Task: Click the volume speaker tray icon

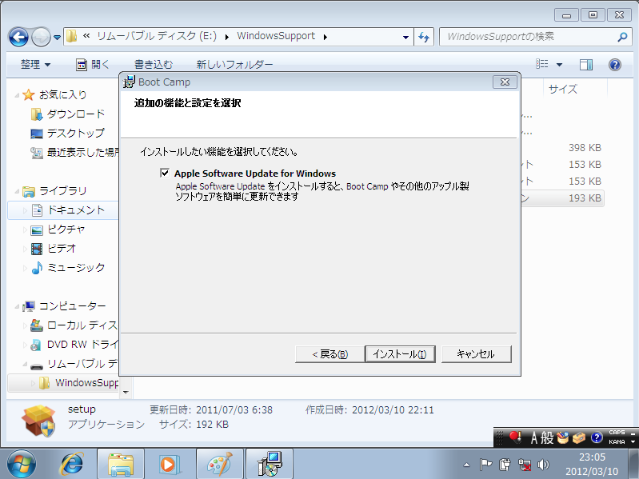Action: pyautogui.click(x=543, y=464)
